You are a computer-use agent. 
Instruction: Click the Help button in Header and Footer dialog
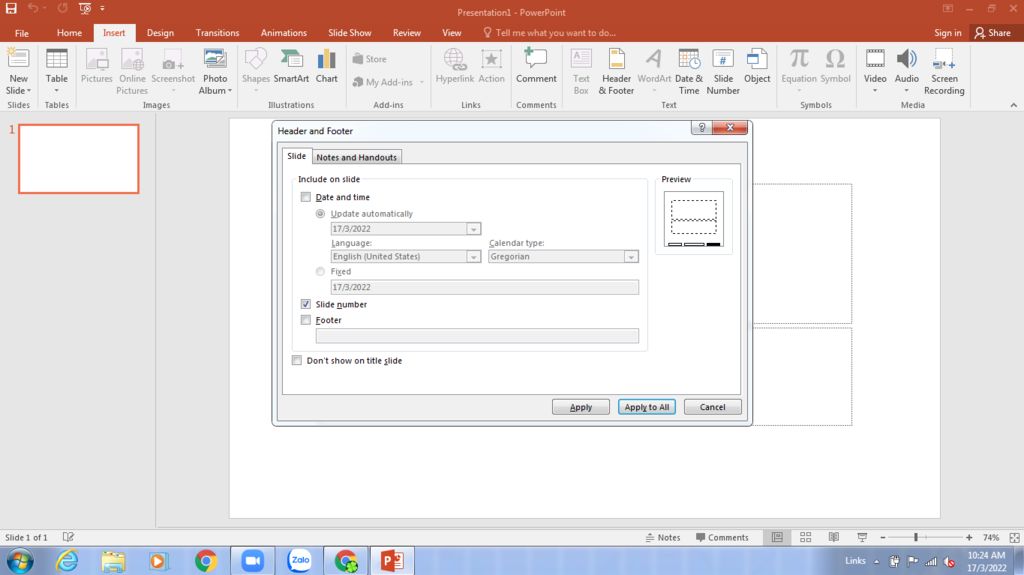(x=701, y=127)
